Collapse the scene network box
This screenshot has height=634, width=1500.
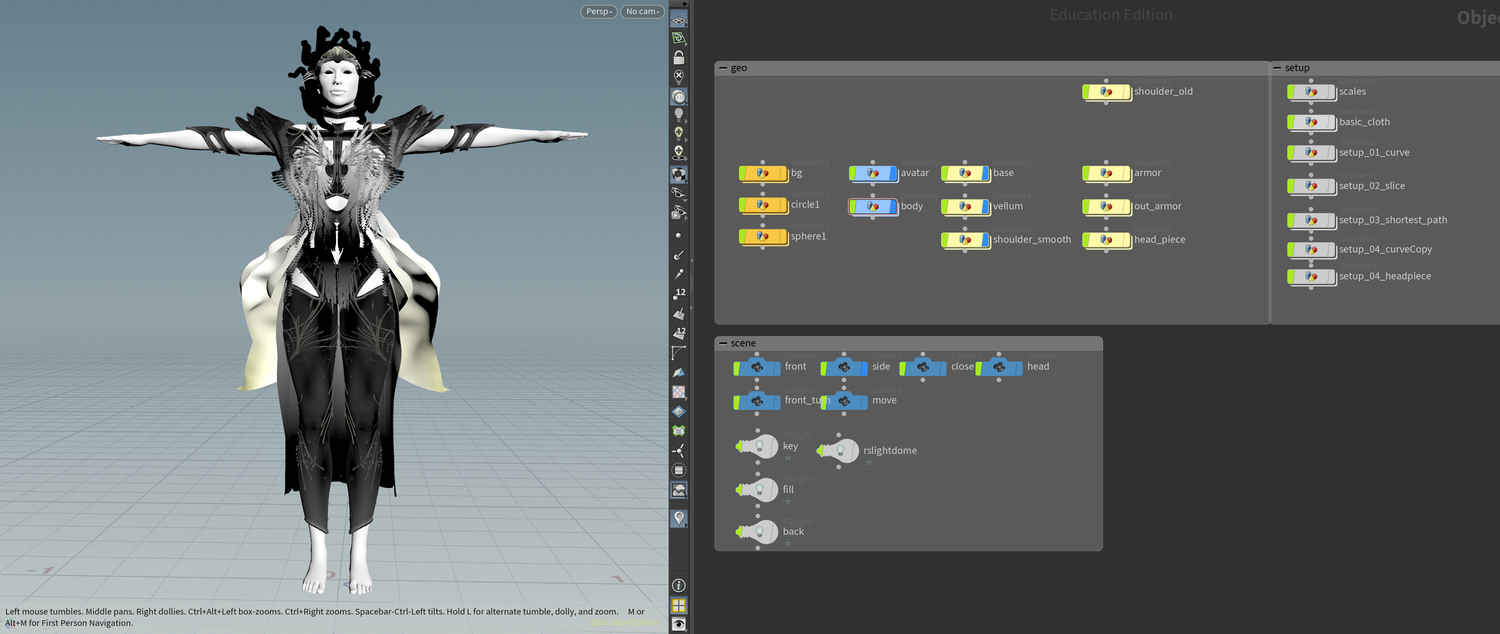pyautogui.click(x=723, y=343)
